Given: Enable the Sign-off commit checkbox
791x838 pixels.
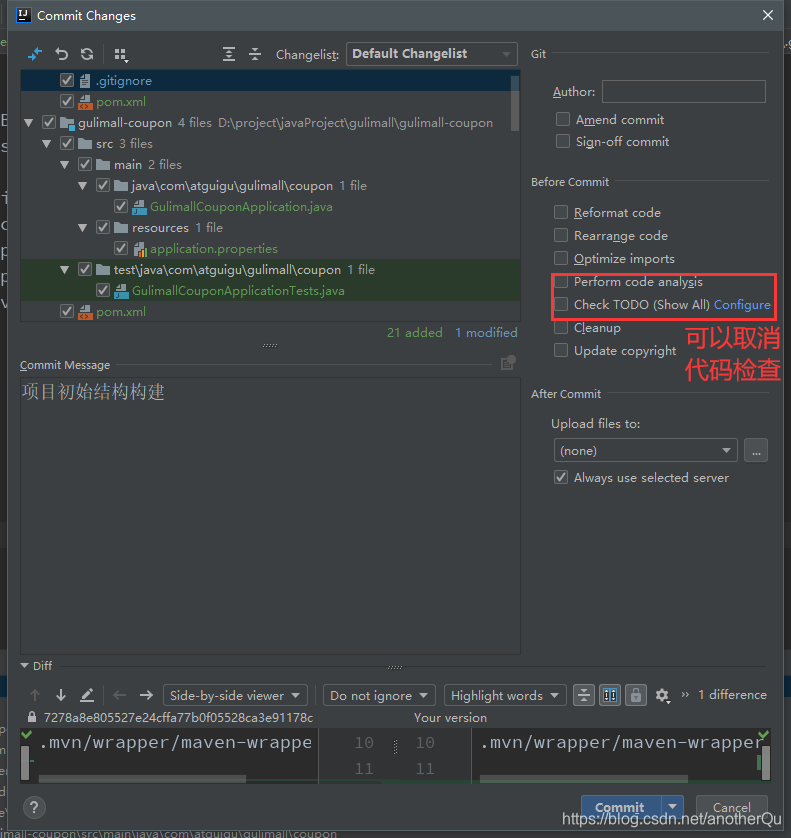Looking at the screenshot, I should point(563,141).
